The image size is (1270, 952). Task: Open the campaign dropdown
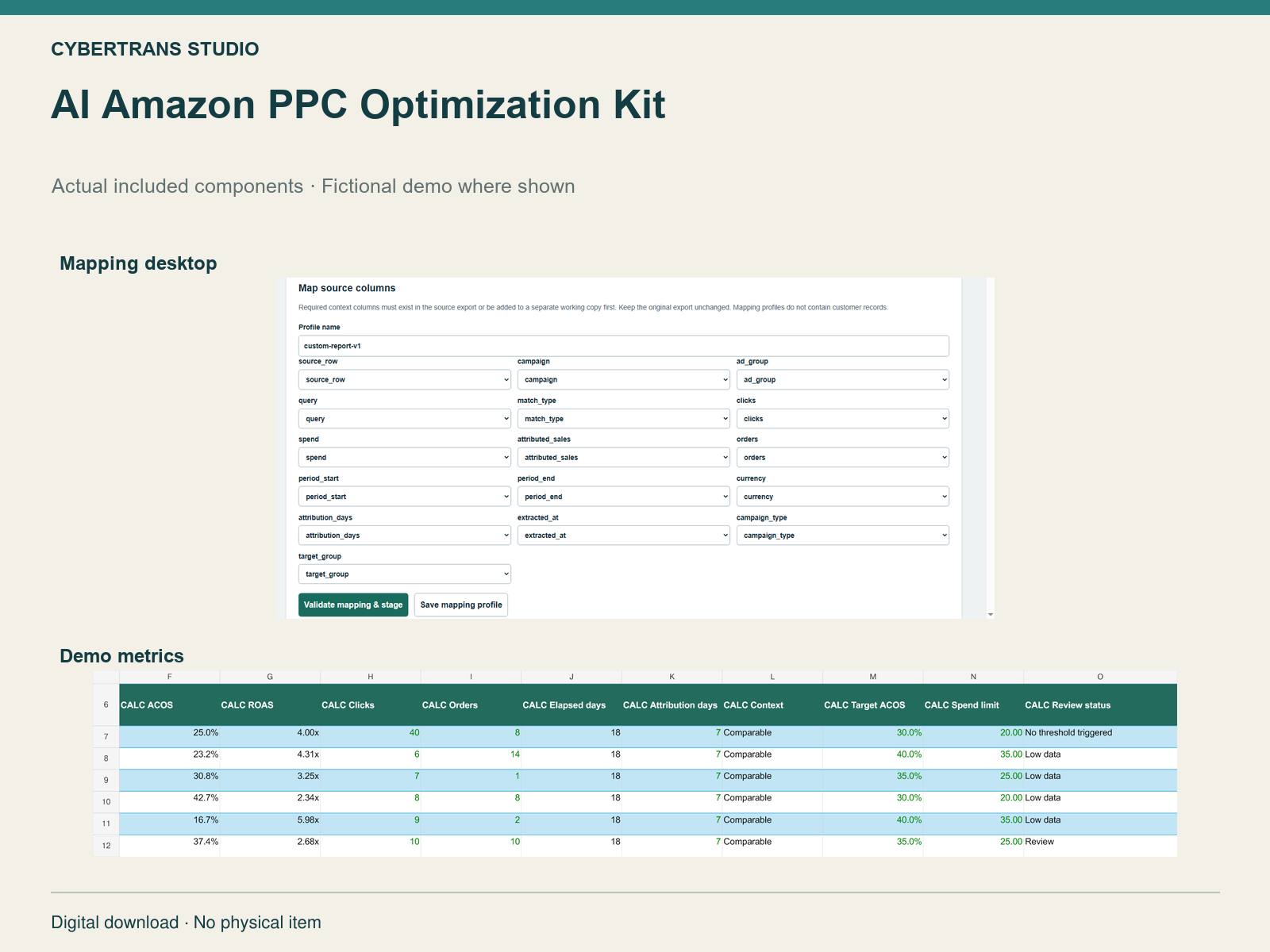[624, 379]
